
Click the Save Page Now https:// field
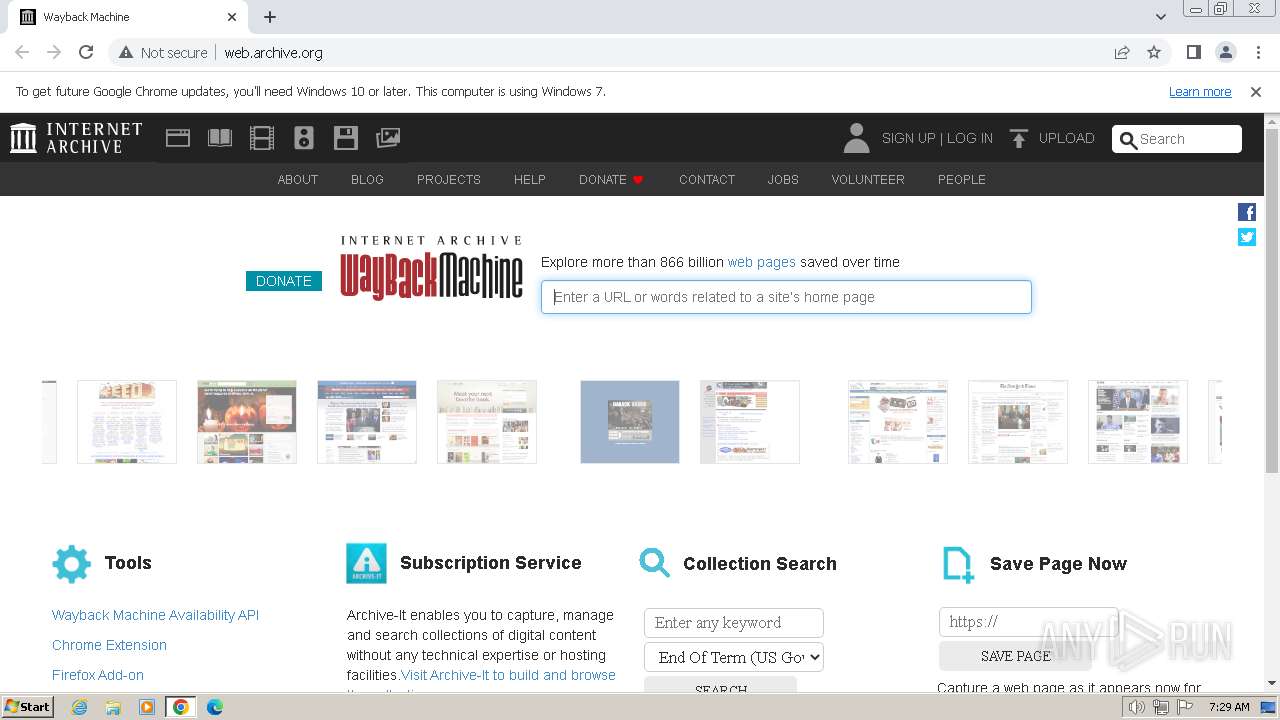(1029, 622)
